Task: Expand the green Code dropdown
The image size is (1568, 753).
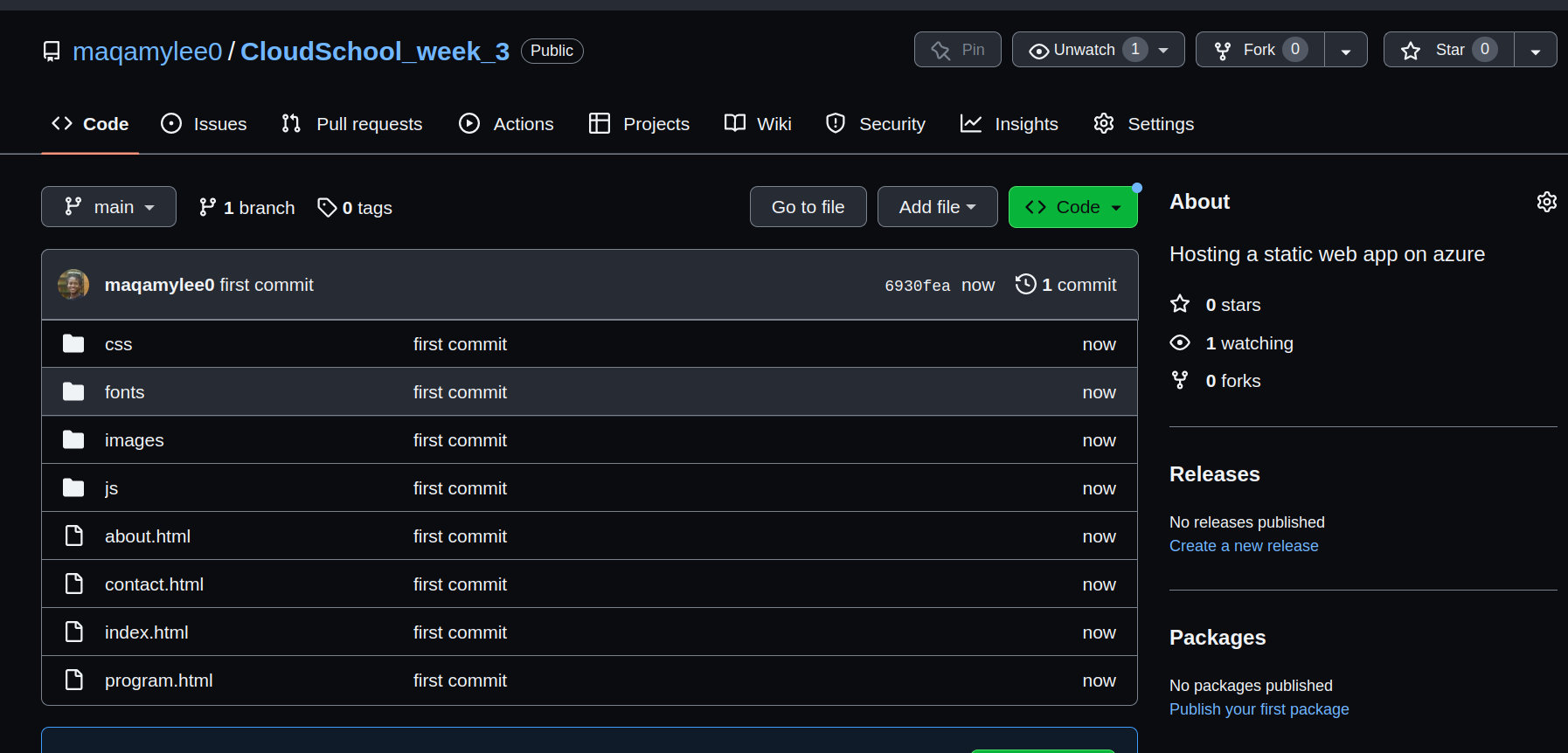Action: pyautogui.click(x=1072, y=207)
